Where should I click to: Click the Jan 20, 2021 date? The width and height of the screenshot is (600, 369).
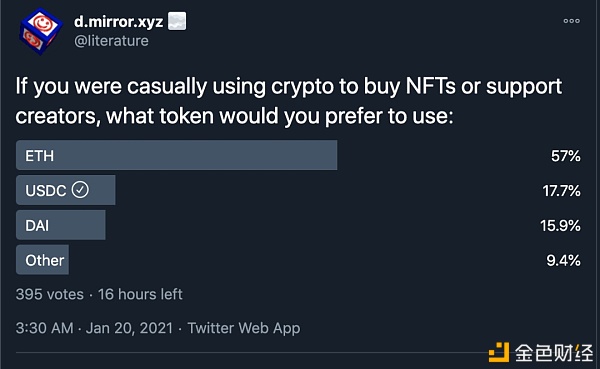click(x=129, y=328)
